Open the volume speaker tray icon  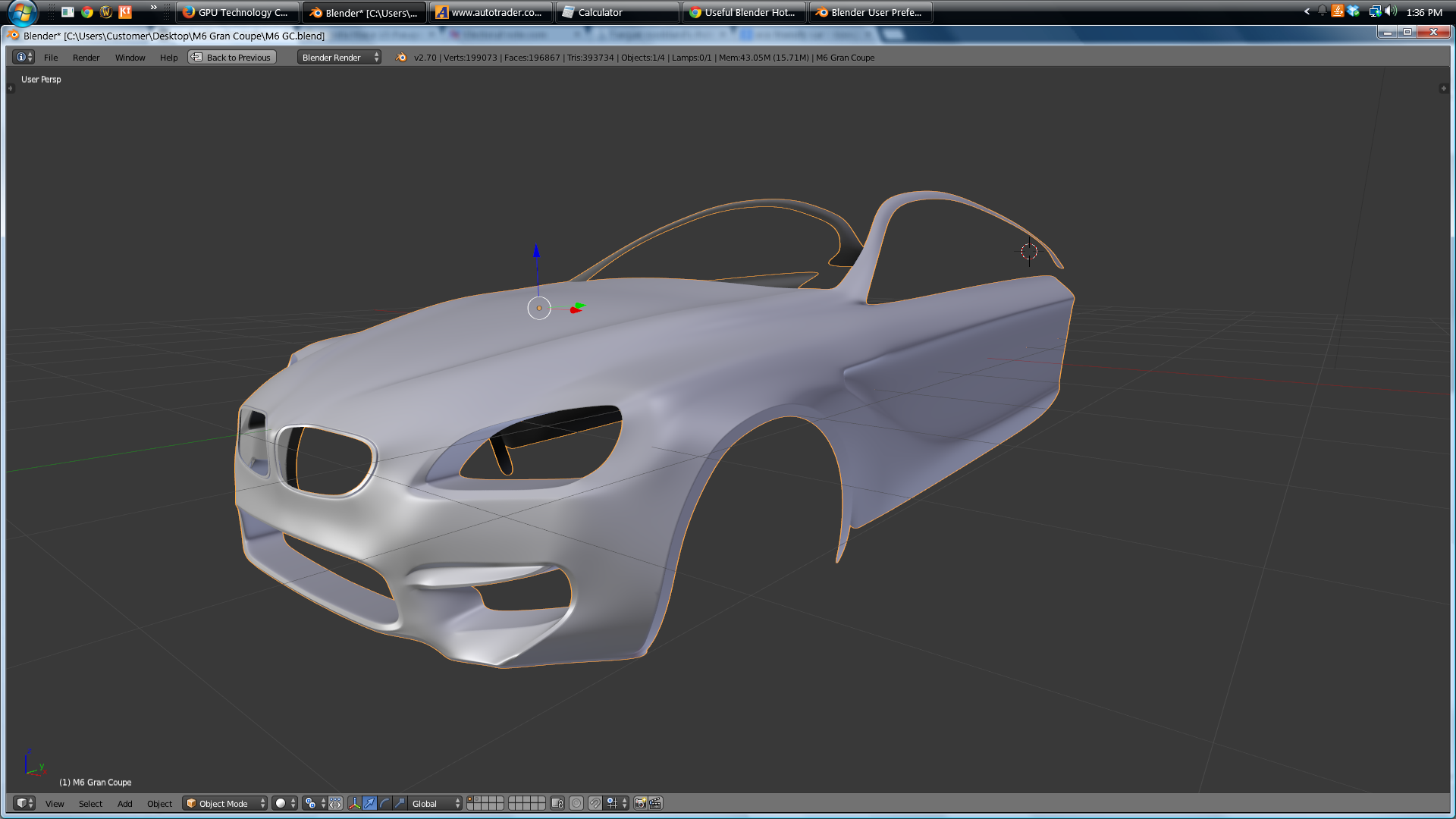(x=1391, y=11)
